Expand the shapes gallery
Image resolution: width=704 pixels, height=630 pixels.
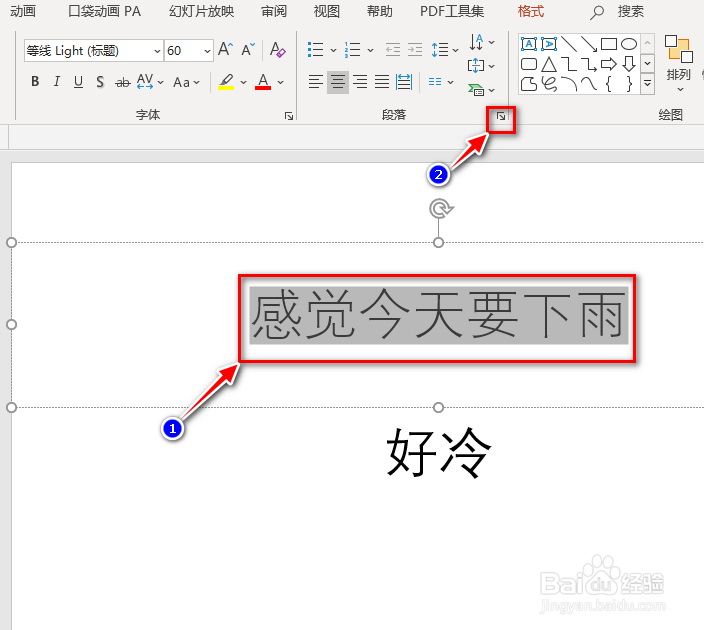[x=647, y=84]
